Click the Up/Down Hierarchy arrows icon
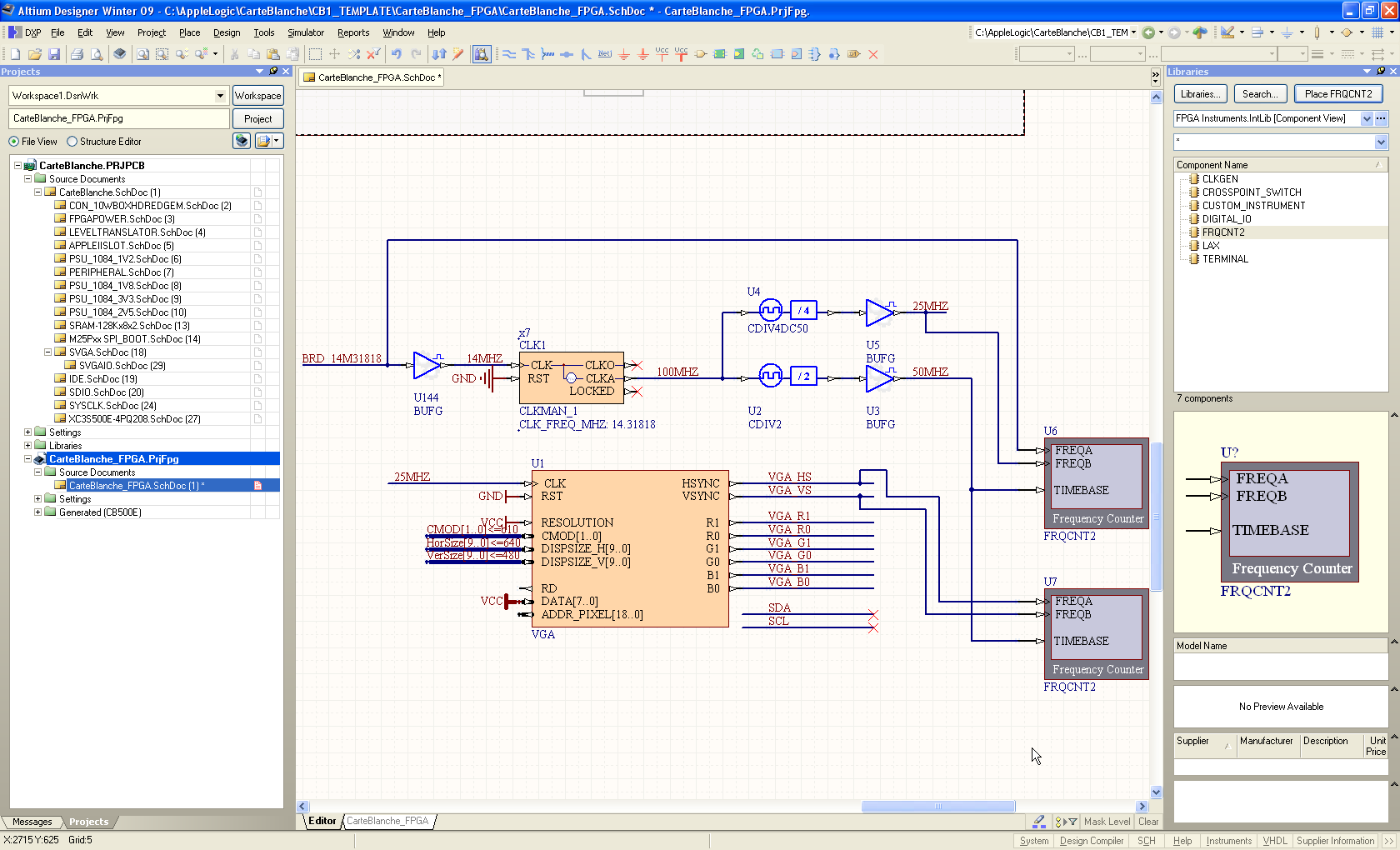The image size is (1400, 850). (x=439, y=54)
